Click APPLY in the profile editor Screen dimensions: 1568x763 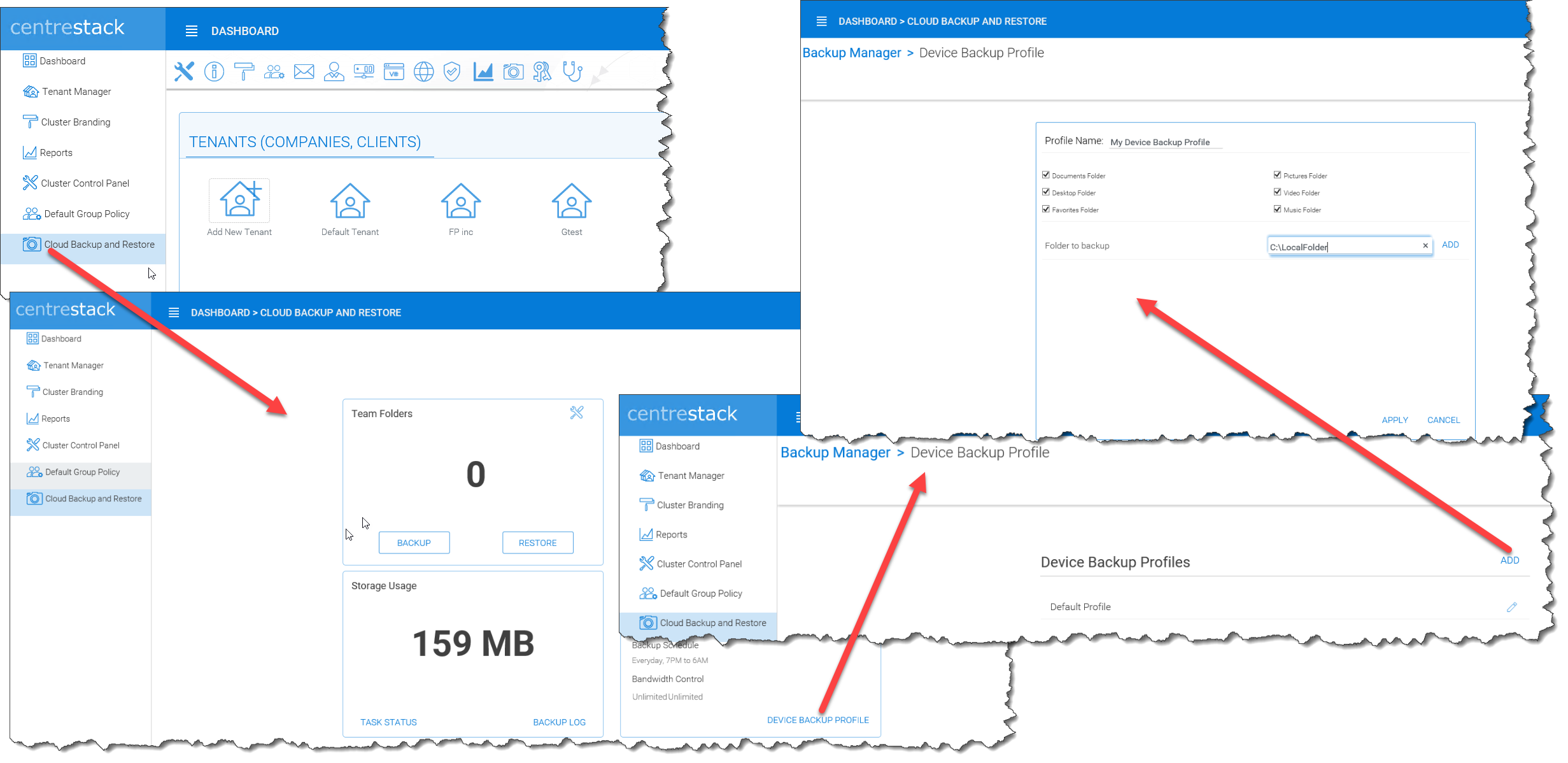pos(1394,420)
